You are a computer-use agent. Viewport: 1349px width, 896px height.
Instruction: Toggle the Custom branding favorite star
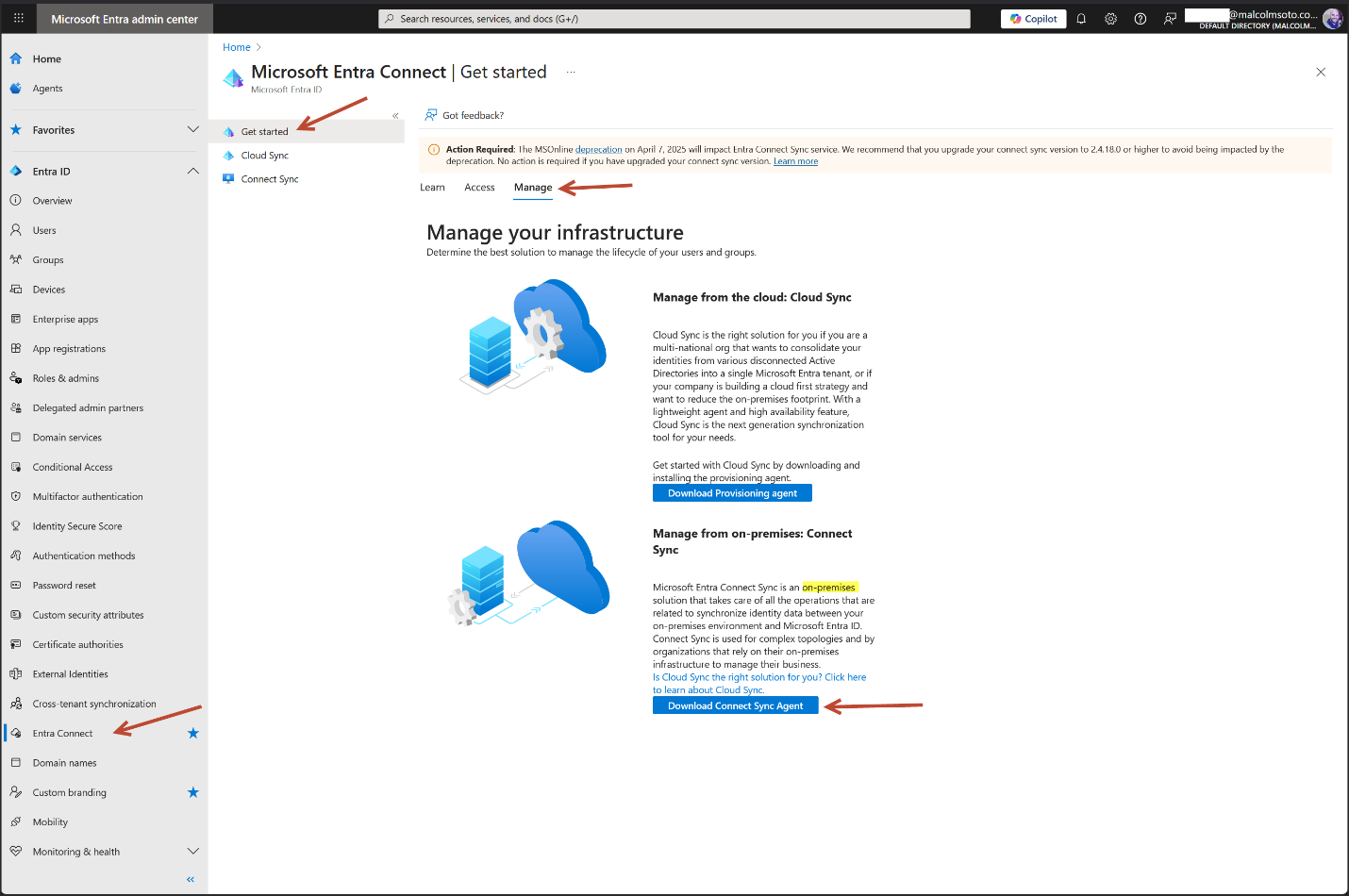point(192,792)
